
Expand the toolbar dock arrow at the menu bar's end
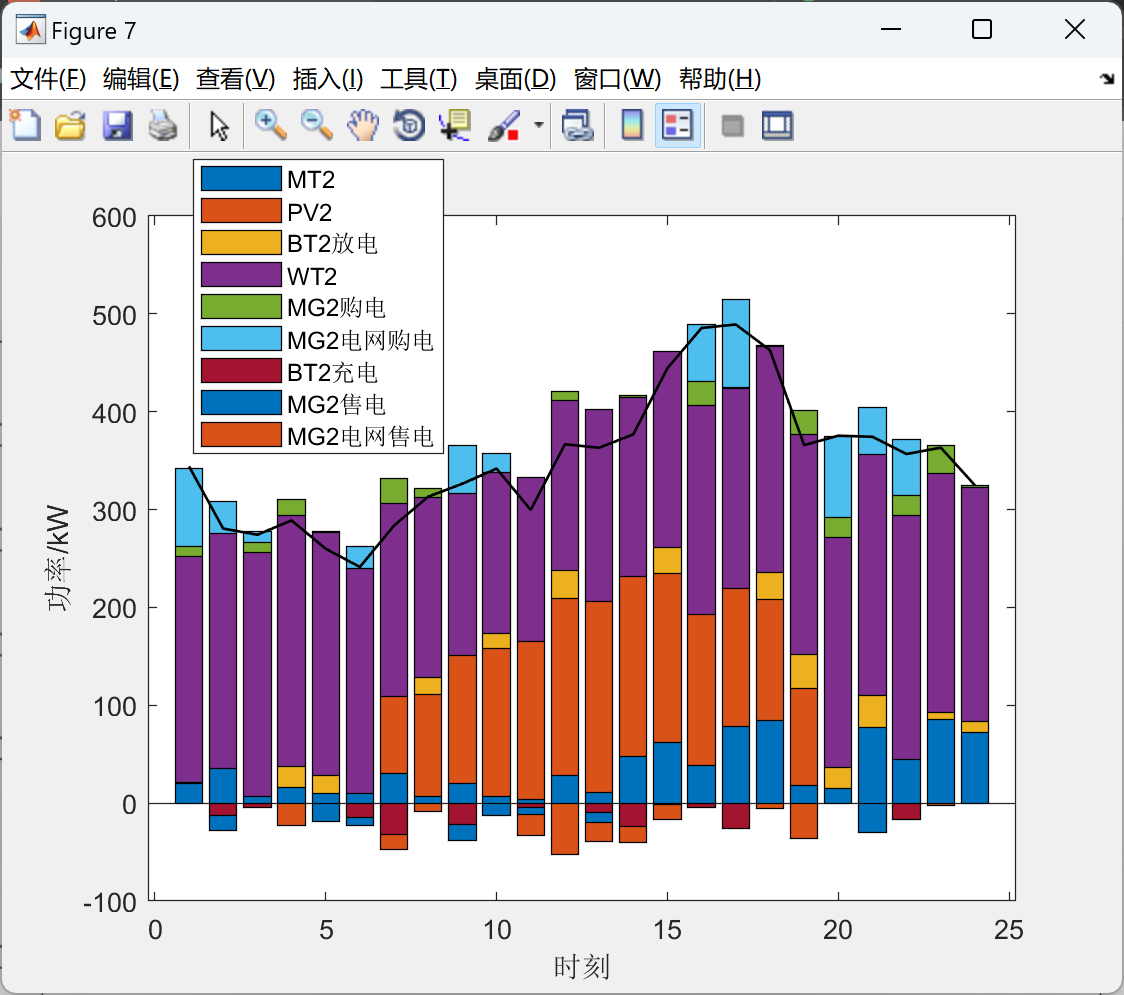(x=1108, y=79)
